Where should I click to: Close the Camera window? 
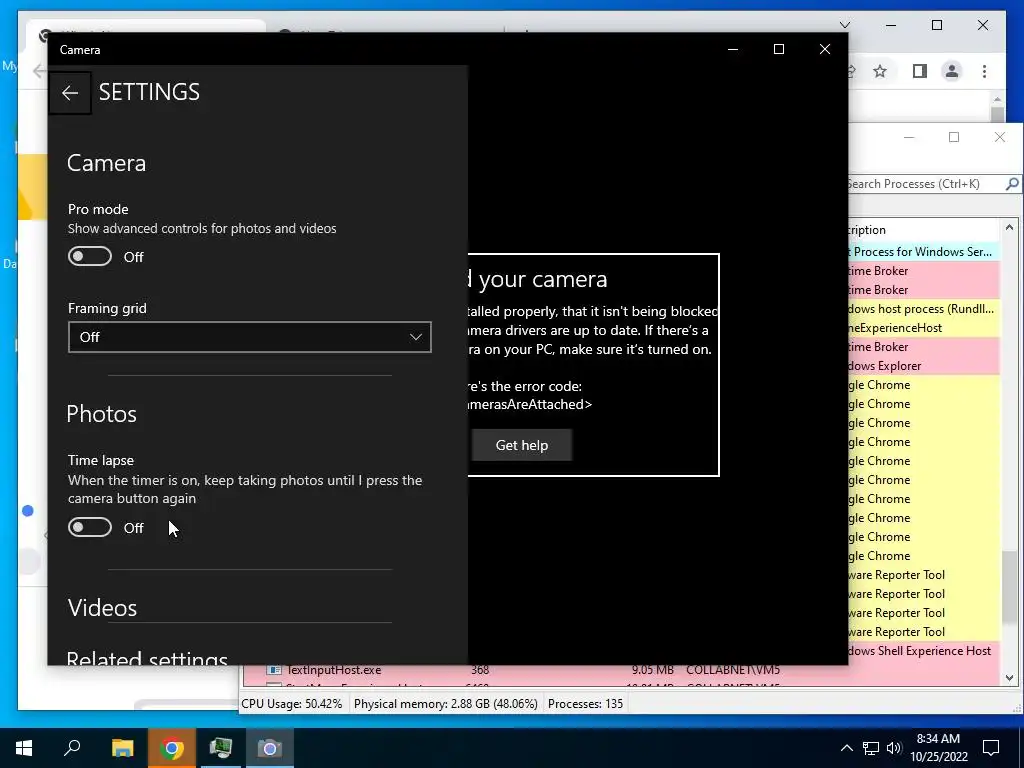coord(825,50)
